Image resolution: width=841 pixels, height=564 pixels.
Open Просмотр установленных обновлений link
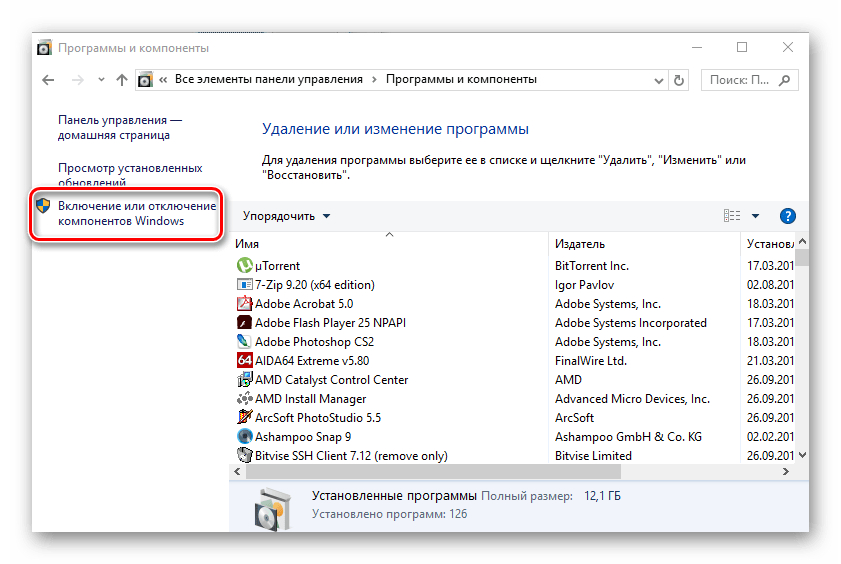tap(130, 175)
